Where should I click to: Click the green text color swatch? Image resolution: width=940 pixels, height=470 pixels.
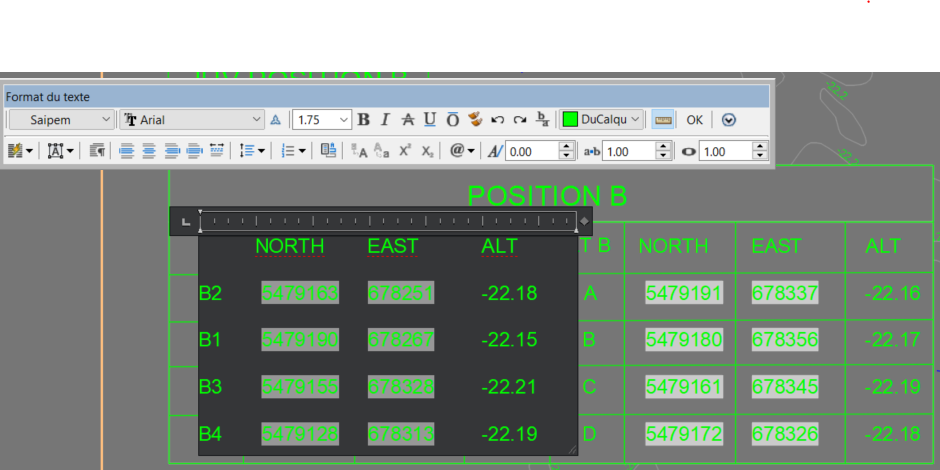pyautogui.click(x=570, y=120)
